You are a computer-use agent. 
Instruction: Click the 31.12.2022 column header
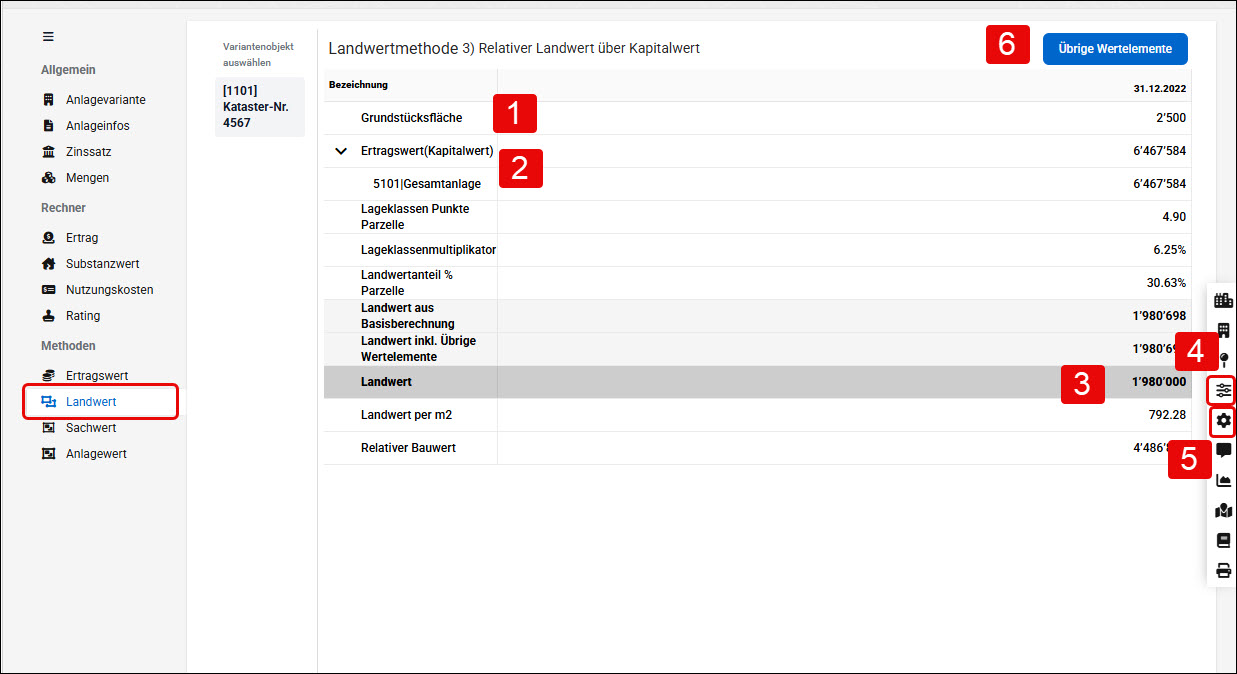point(1160,88)
